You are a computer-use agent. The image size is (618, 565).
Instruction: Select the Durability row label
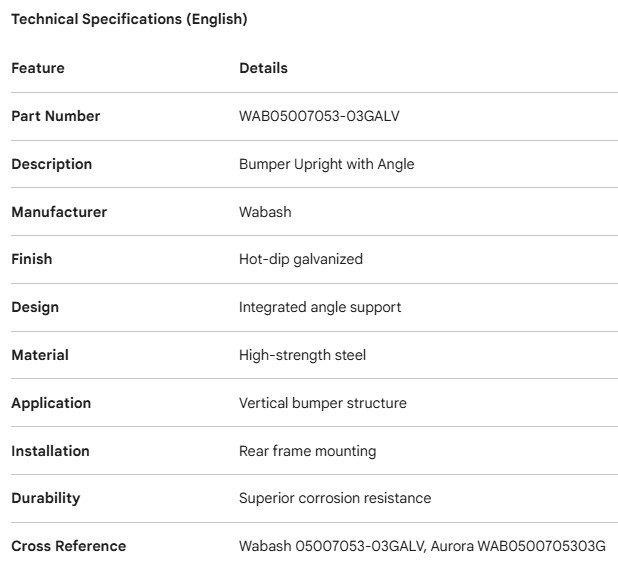click(46, 498)
